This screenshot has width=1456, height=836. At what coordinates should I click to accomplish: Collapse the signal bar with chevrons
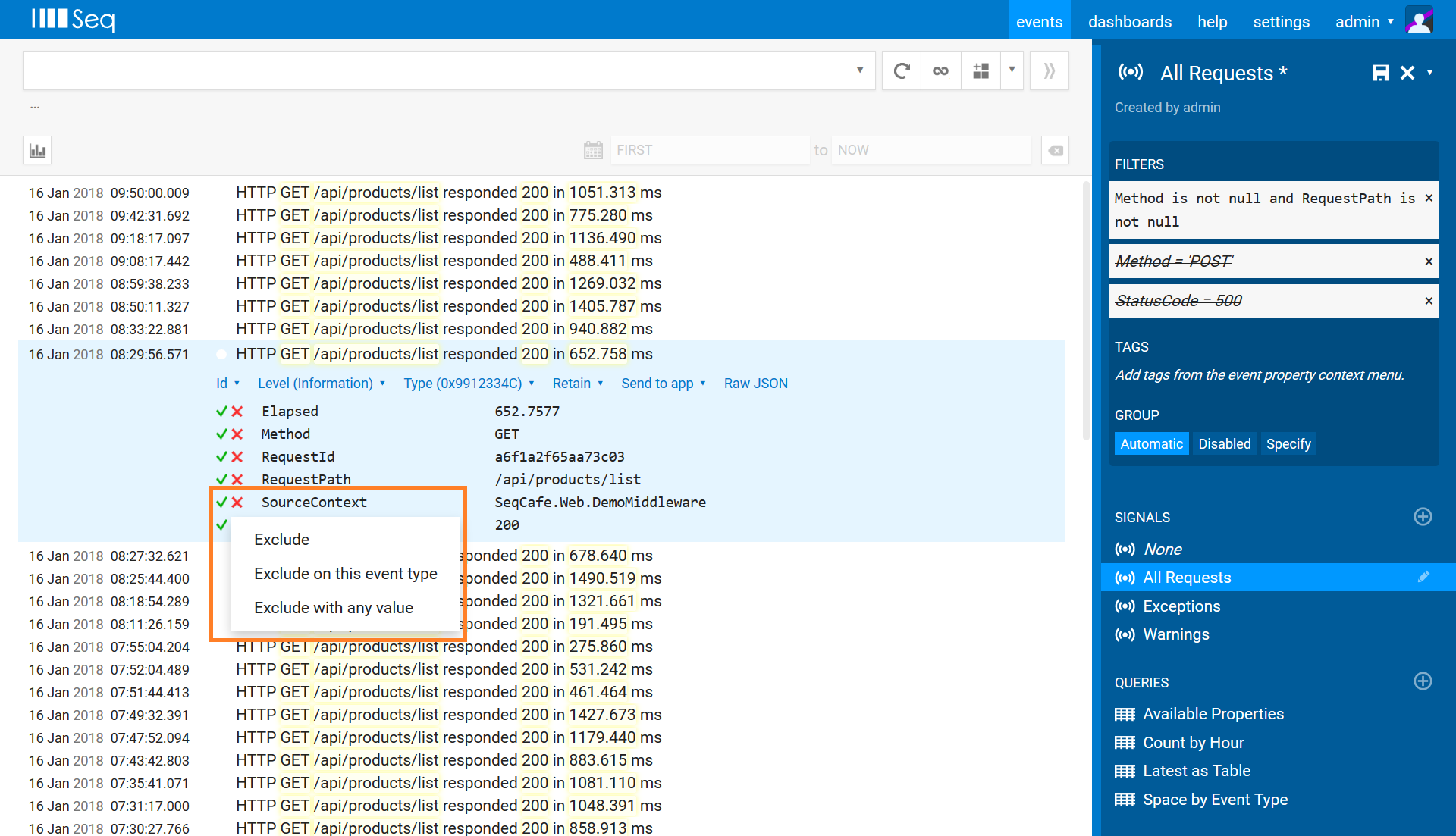[x=1050, y=71]
